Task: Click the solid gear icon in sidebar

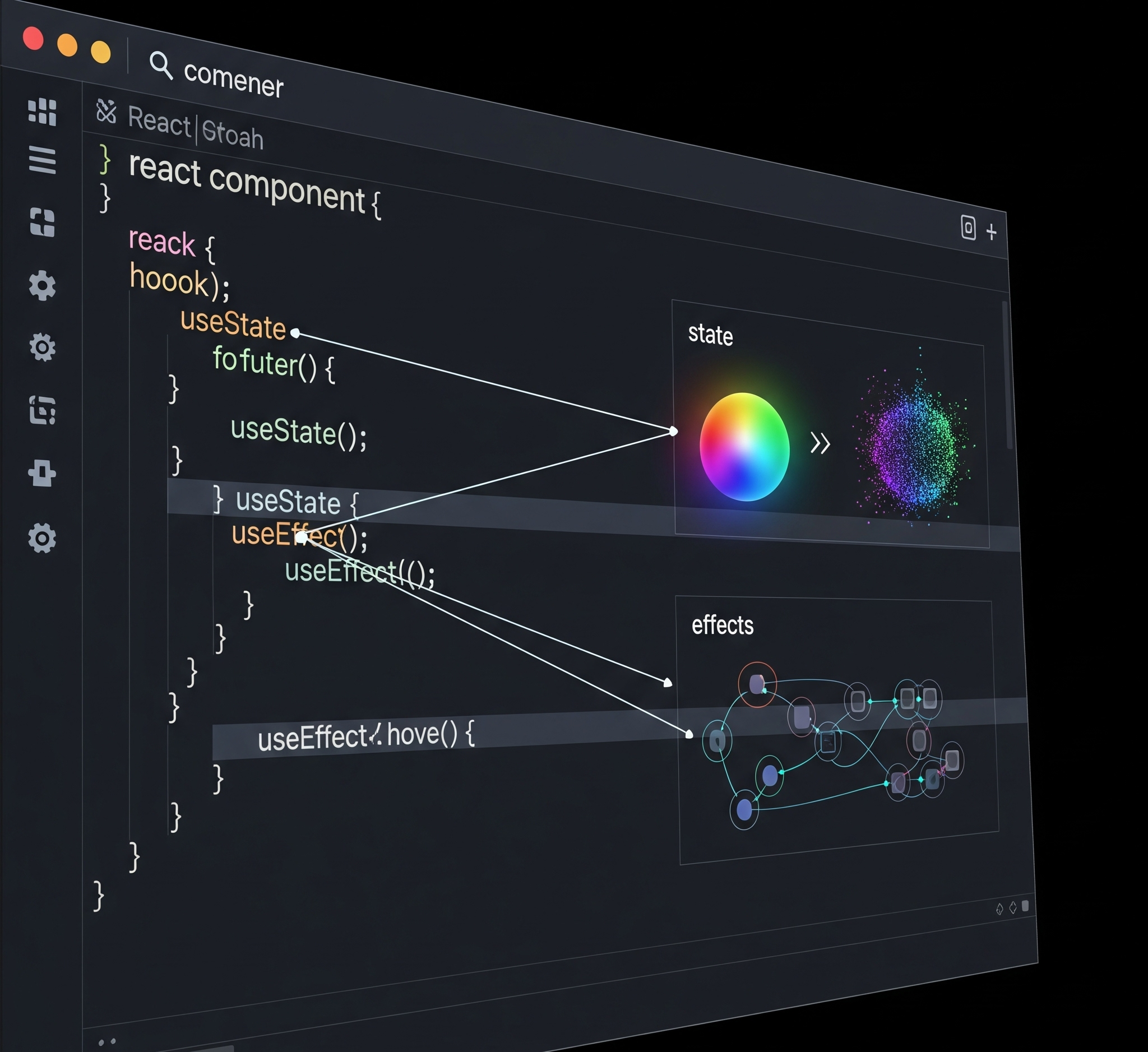Action: [x=42, y=285]
